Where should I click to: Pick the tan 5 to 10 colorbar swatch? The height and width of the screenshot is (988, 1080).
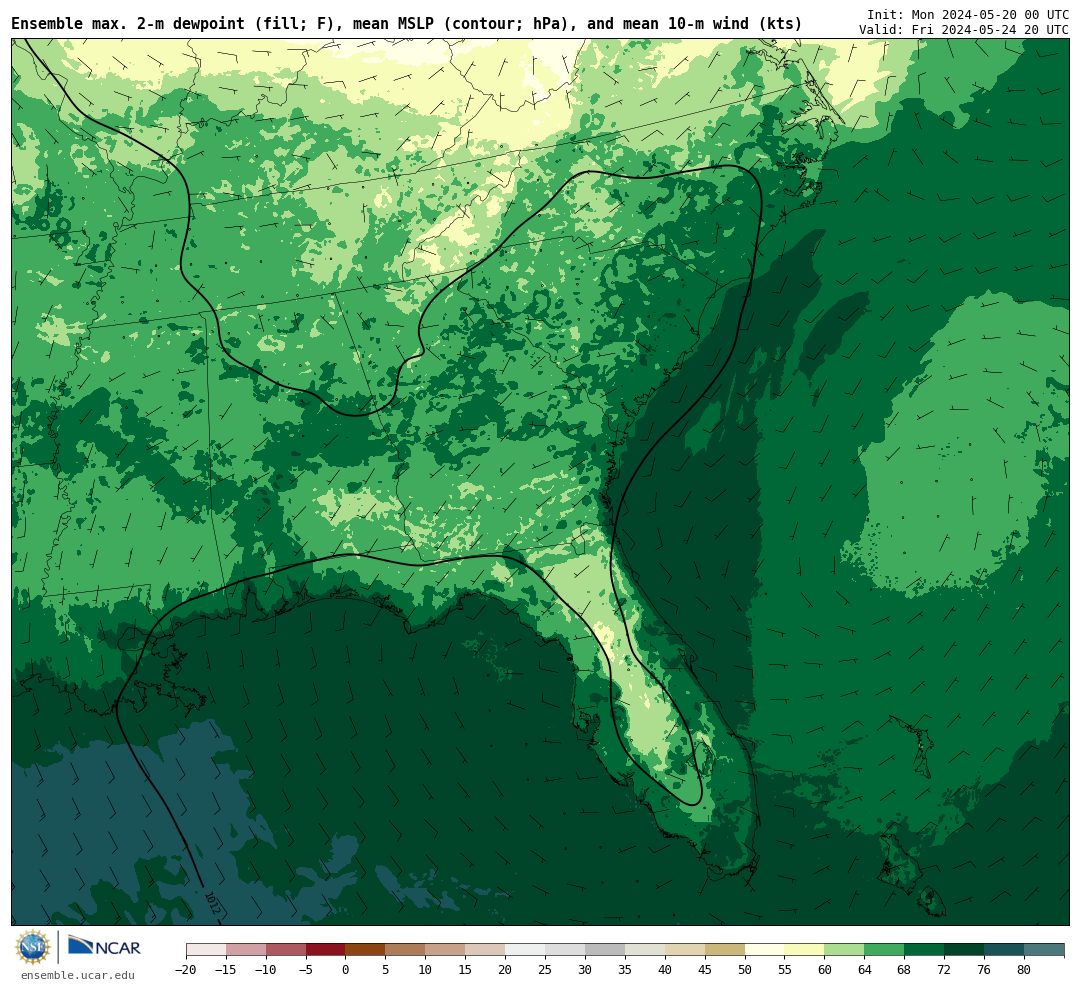406,950
